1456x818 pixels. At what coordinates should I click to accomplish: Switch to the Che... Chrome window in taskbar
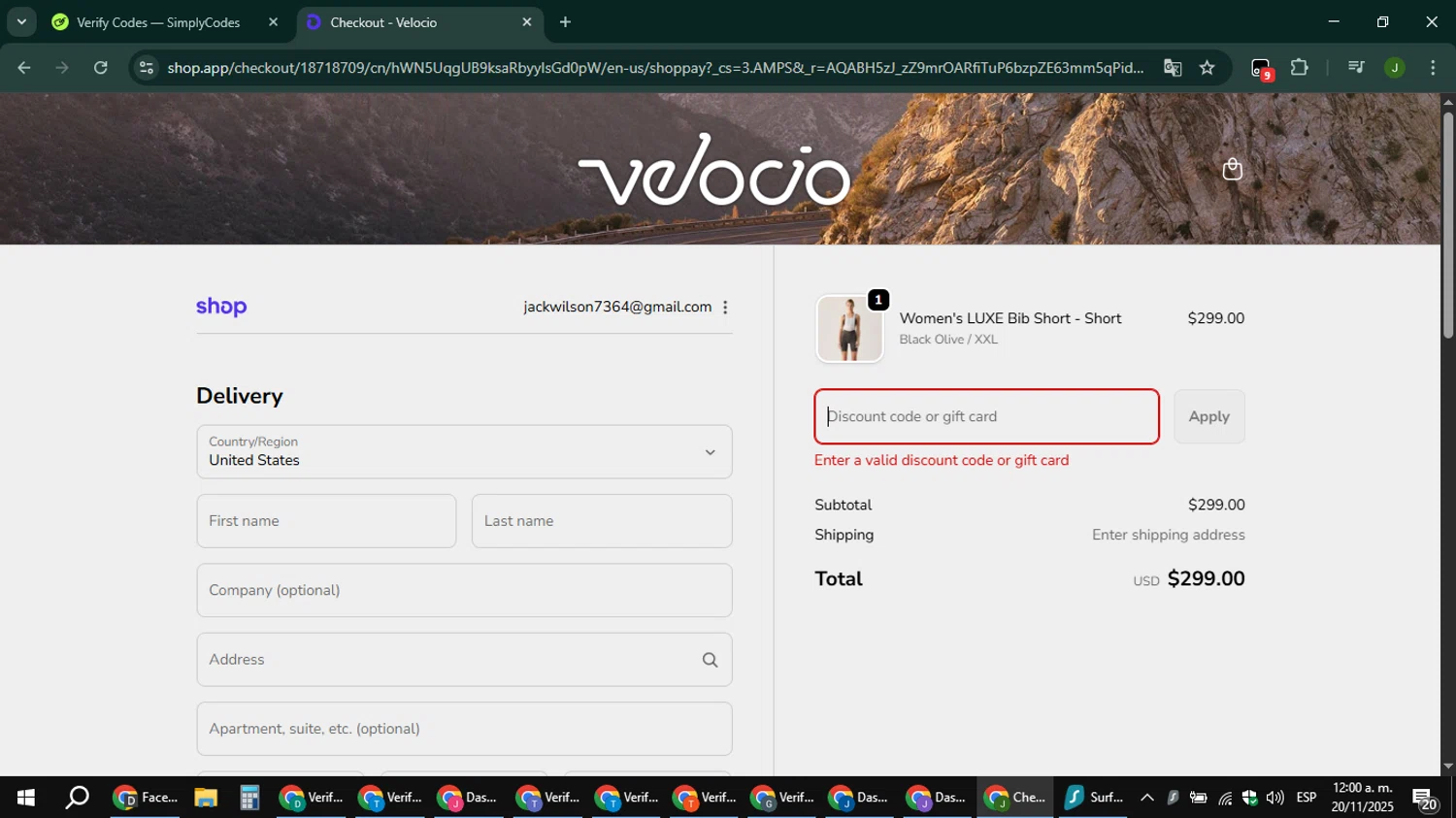pos(1015,798)
